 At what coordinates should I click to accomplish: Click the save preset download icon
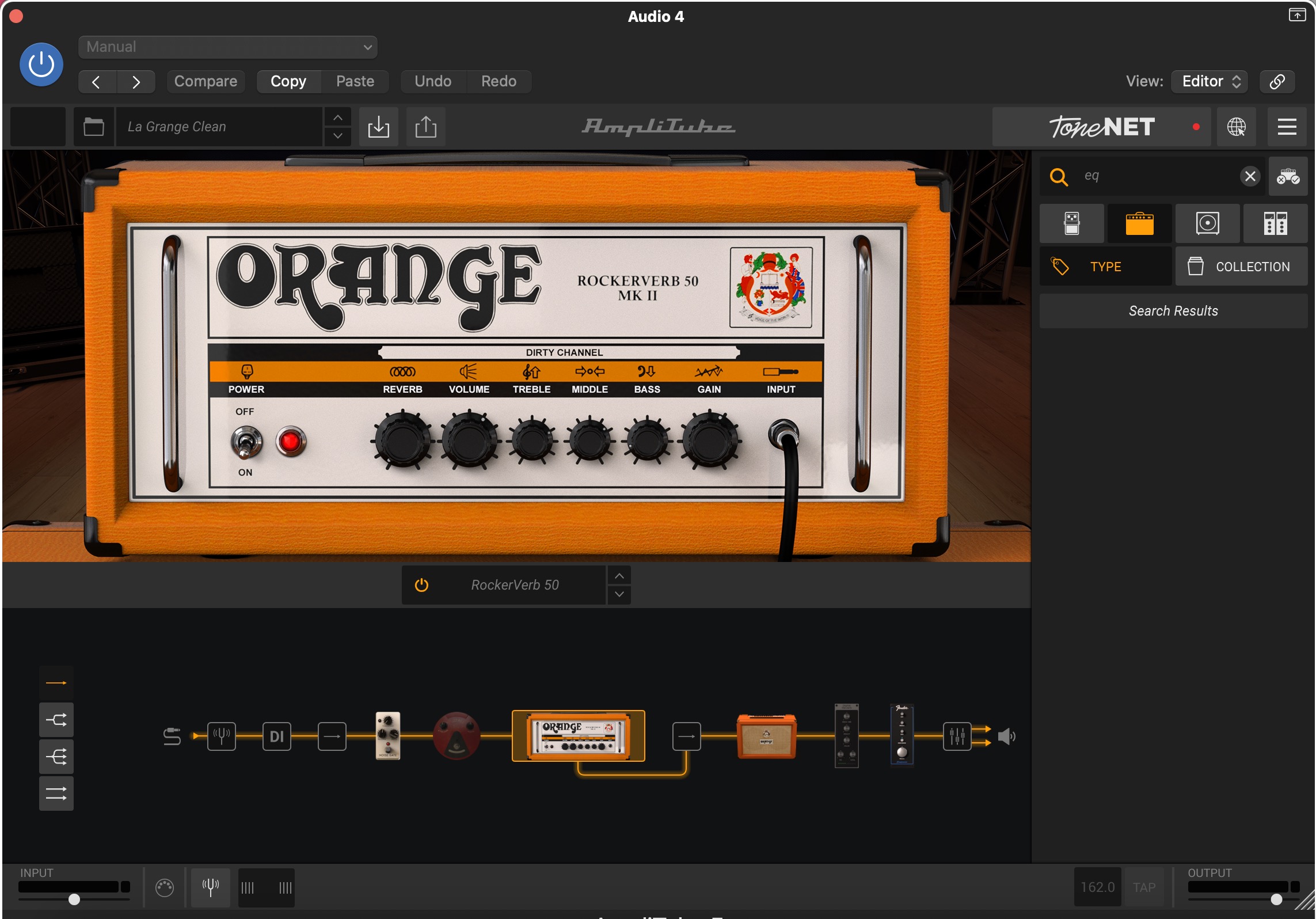[379, 127]
